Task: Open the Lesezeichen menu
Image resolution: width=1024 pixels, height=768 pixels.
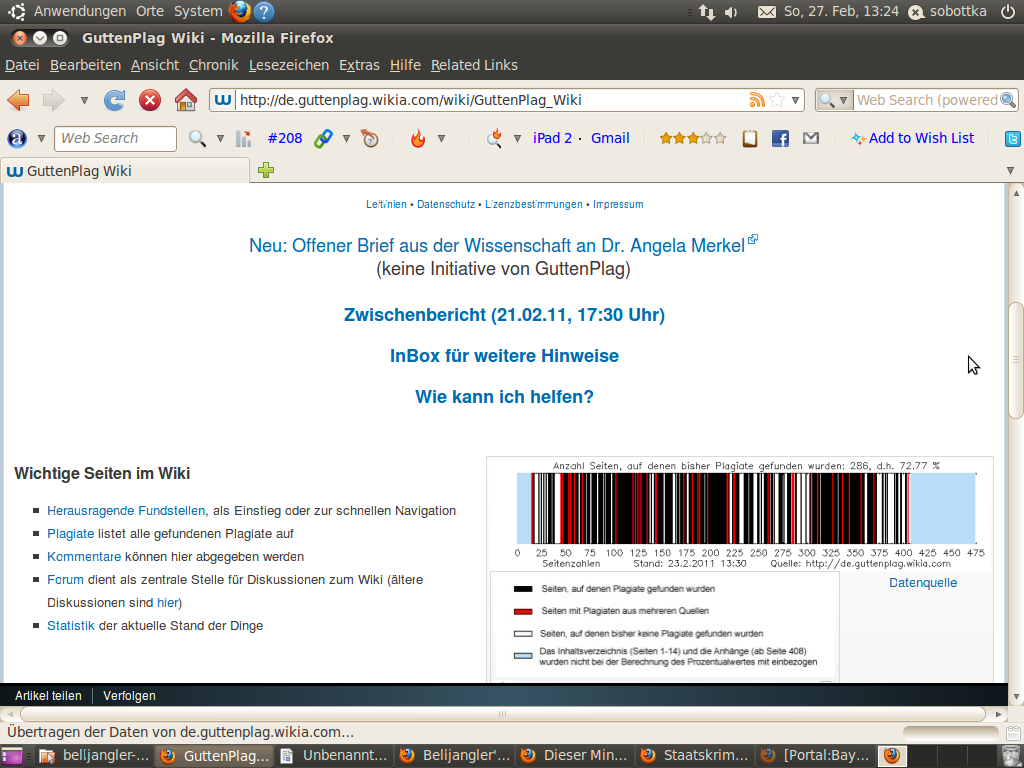Action: click(x=289, y=65)
